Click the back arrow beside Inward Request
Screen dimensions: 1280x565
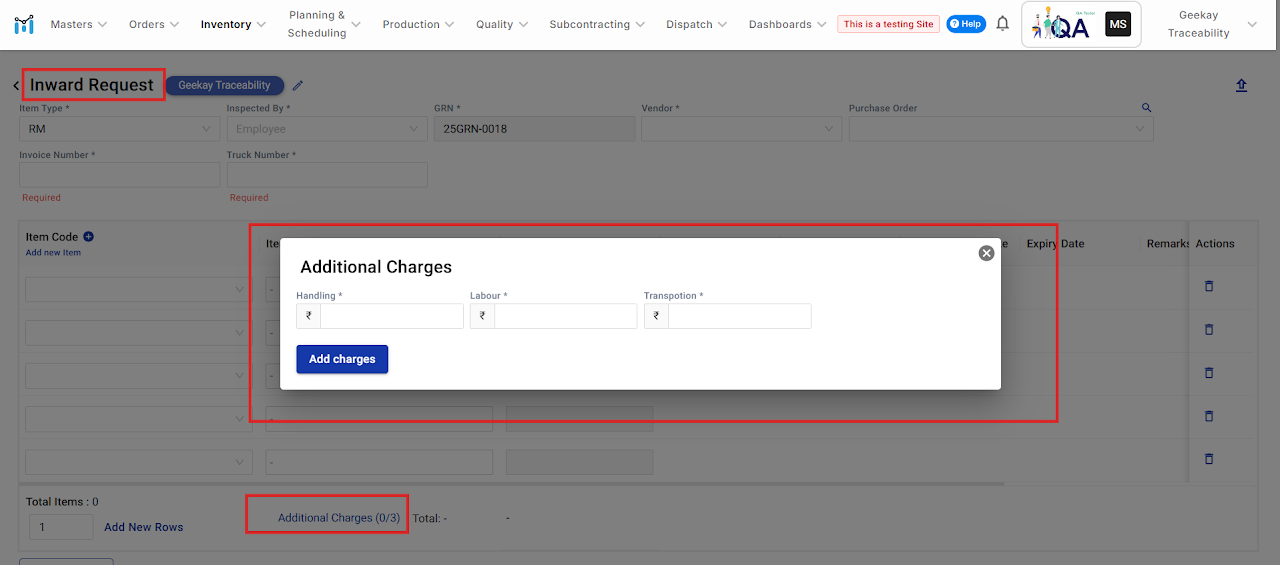16,86
